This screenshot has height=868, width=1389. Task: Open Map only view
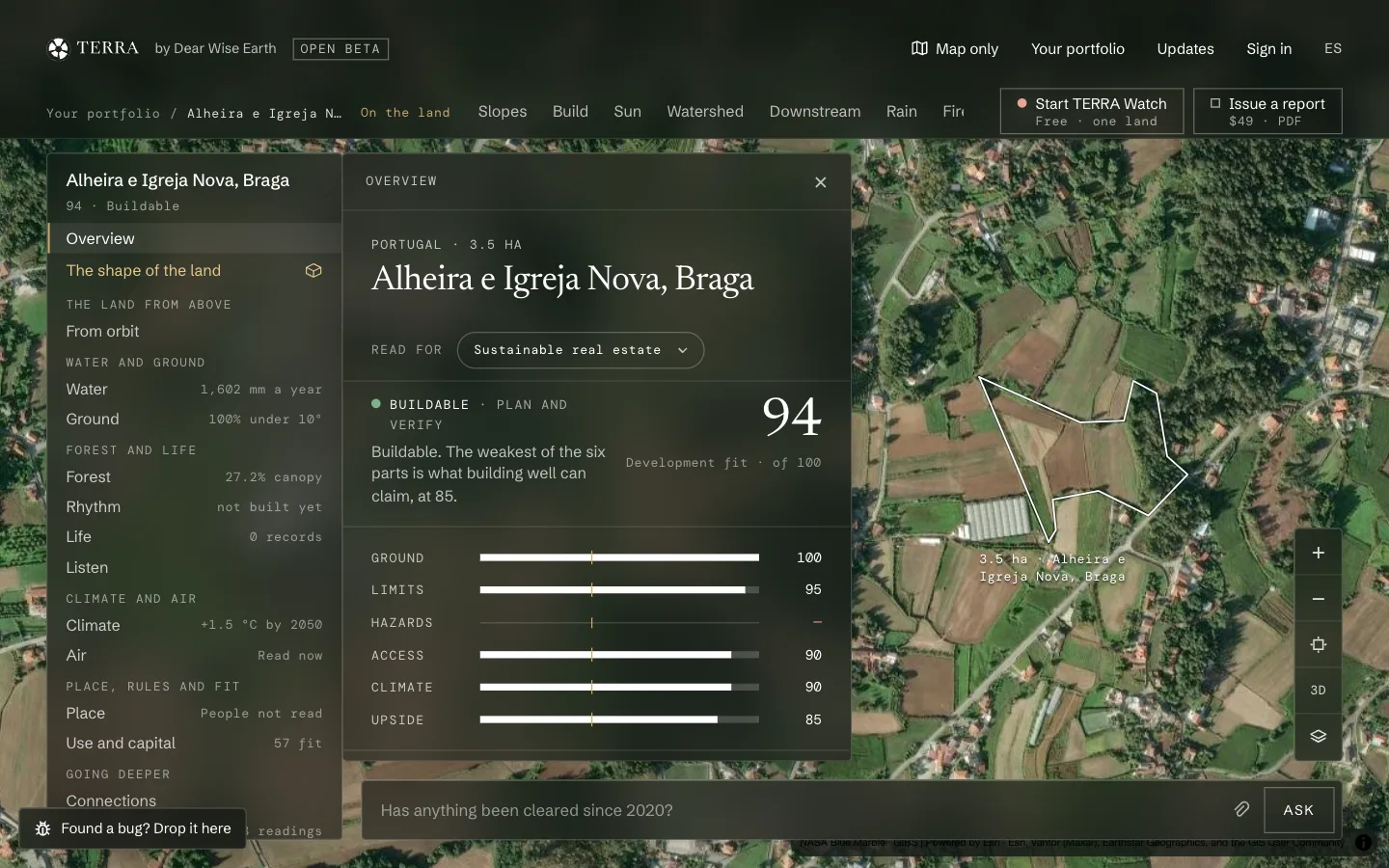coord(955,48)
